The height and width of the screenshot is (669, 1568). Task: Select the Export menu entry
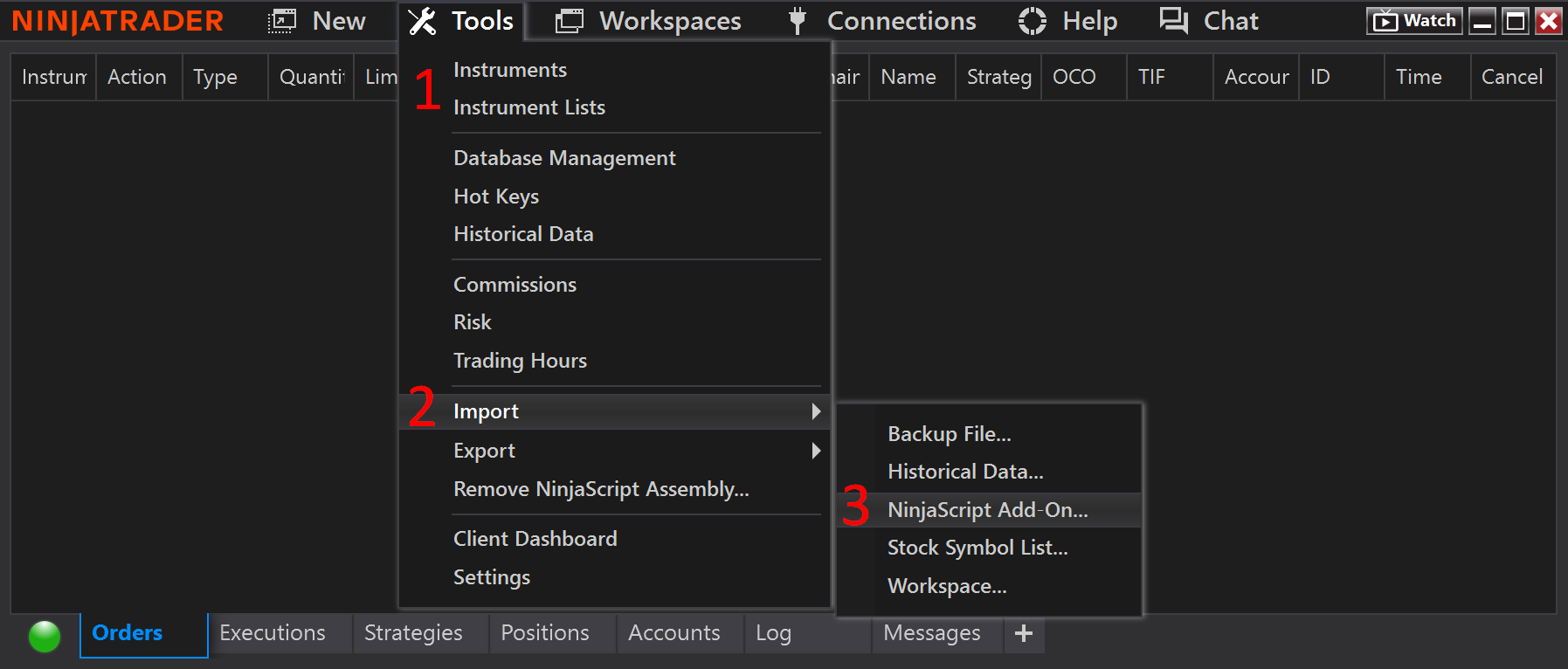tap(484, 451)
